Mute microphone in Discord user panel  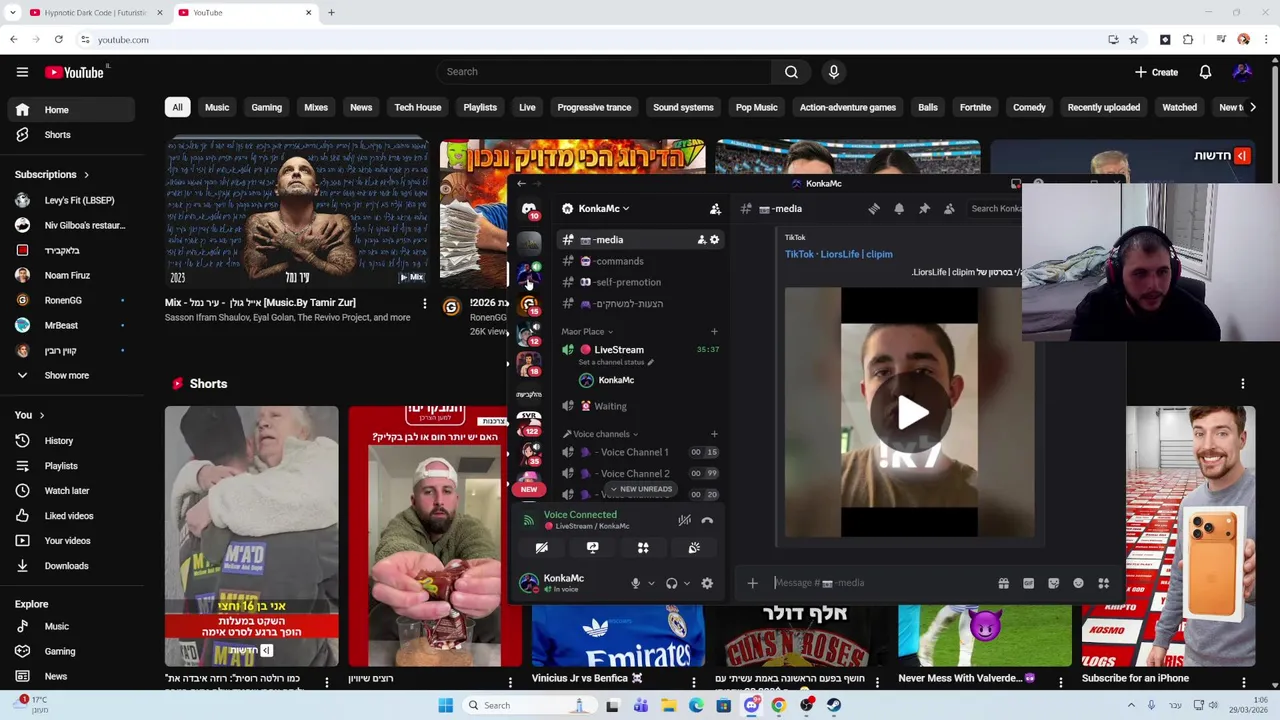pyautogui.click(x=635, y=583)
